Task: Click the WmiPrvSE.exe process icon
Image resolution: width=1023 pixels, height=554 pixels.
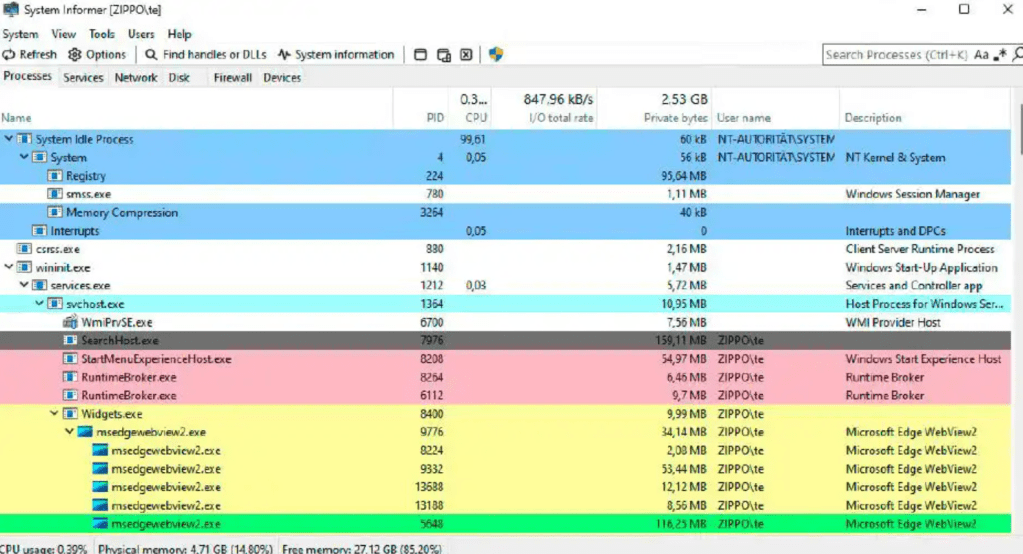Action: click(x=70, y=322)
